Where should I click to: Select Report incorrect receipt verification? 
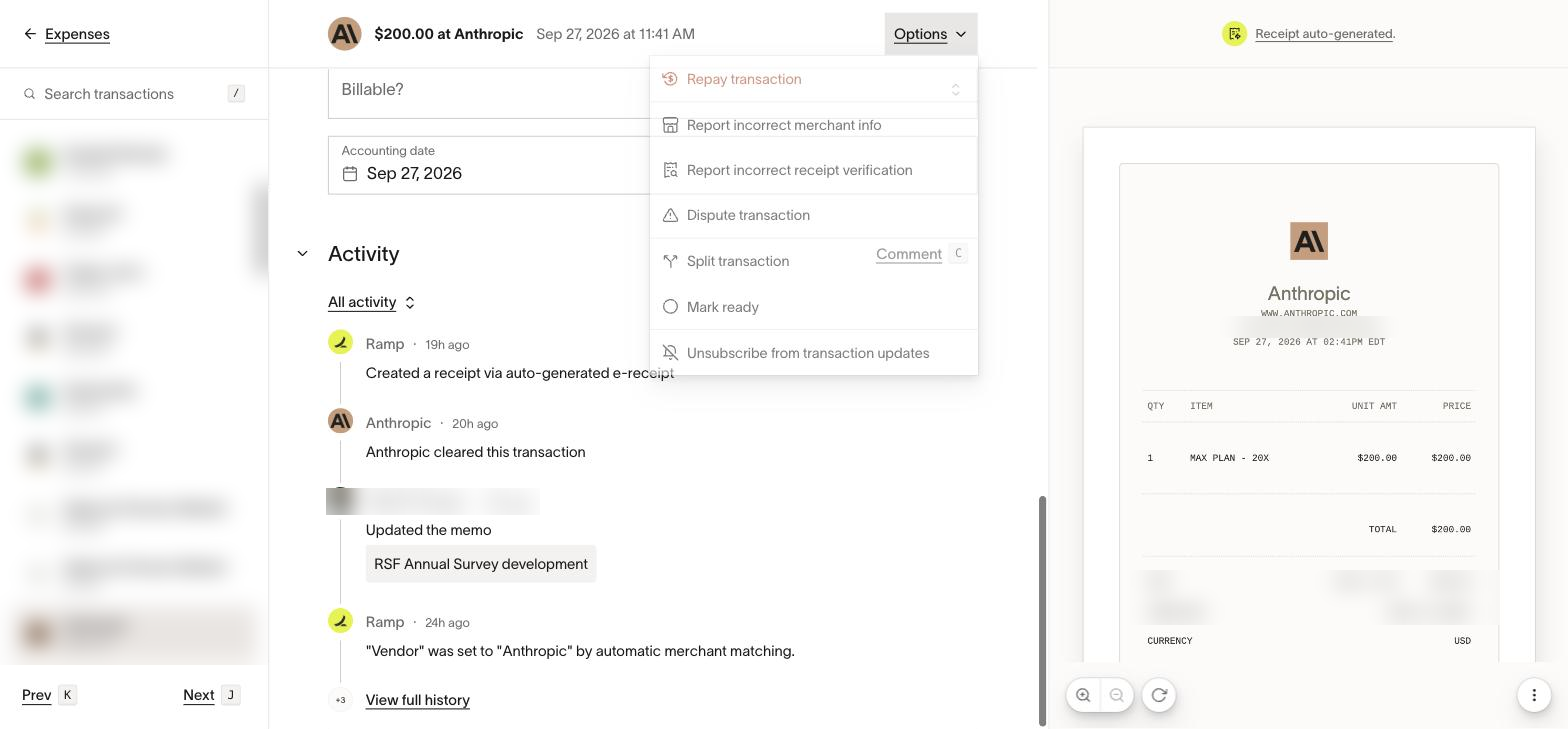[813, 170]
